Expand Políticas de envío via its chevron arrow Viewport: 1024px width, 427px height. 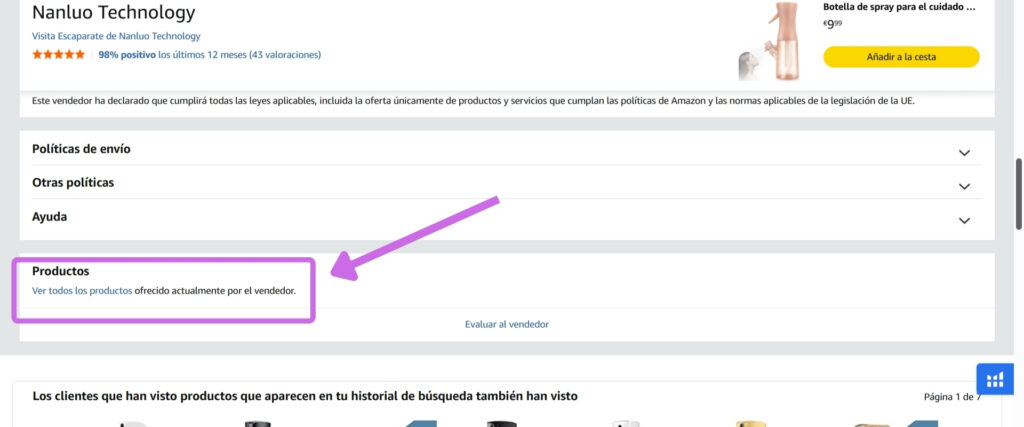click(x=964, y=152)
